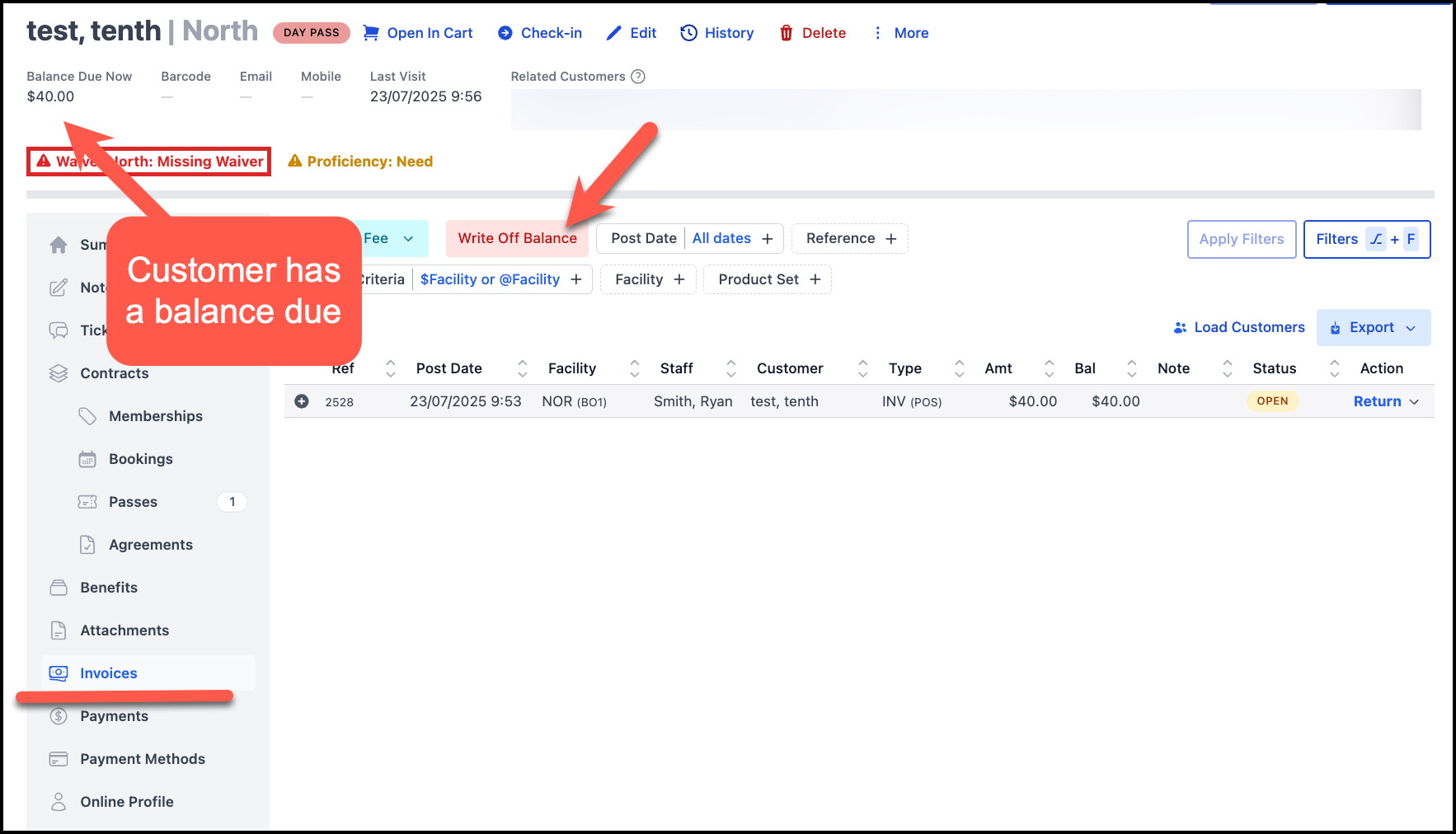Click the Open In Cart icon
The height and width of the screenshot is (834, 1456).
(371, 33)
